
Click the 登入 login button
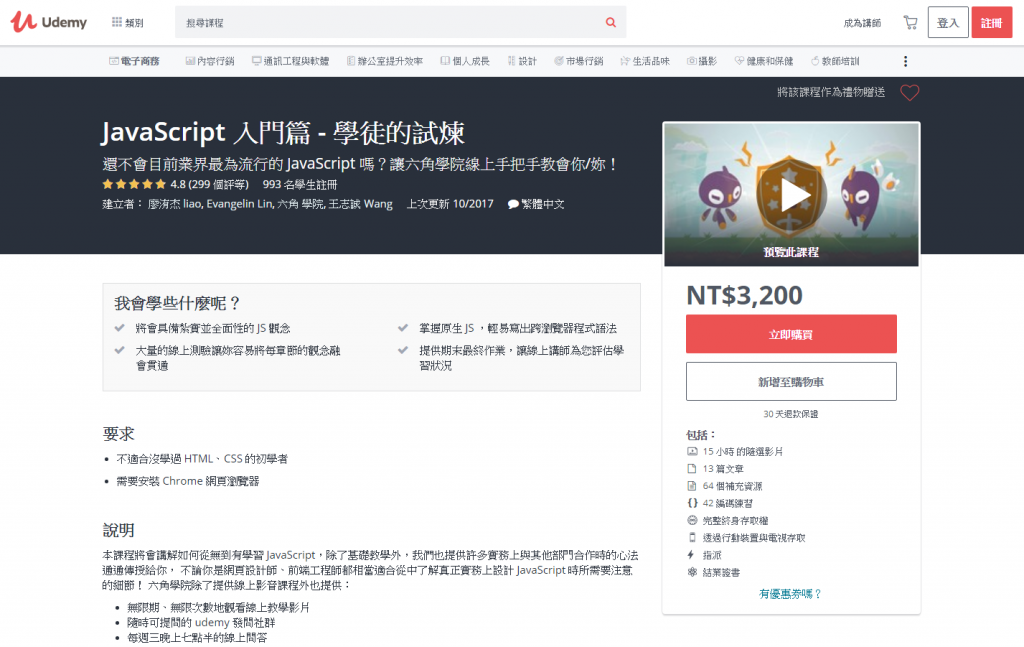[948, 23]
